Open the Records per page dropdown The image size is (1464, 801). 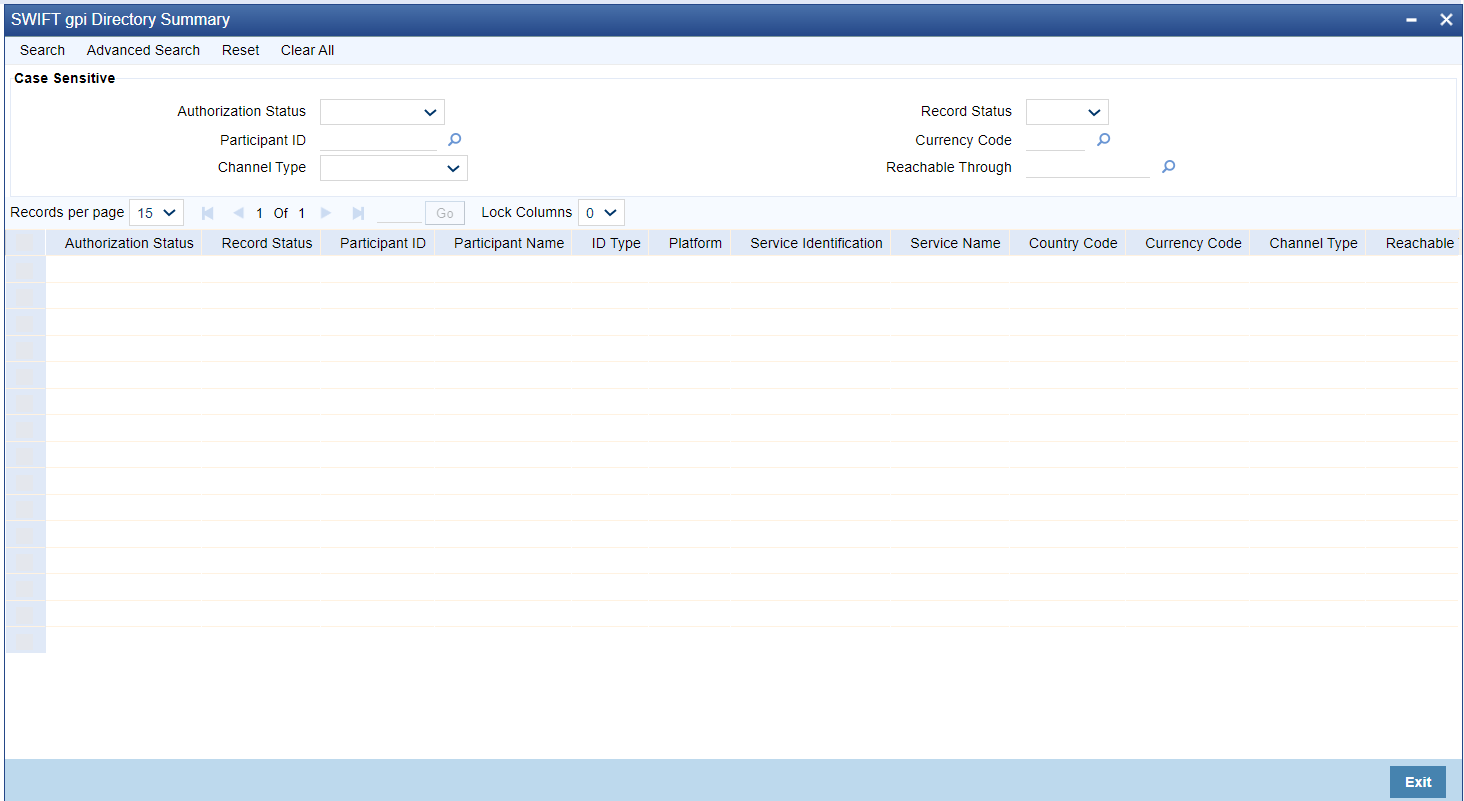click(x=157, y=213)
